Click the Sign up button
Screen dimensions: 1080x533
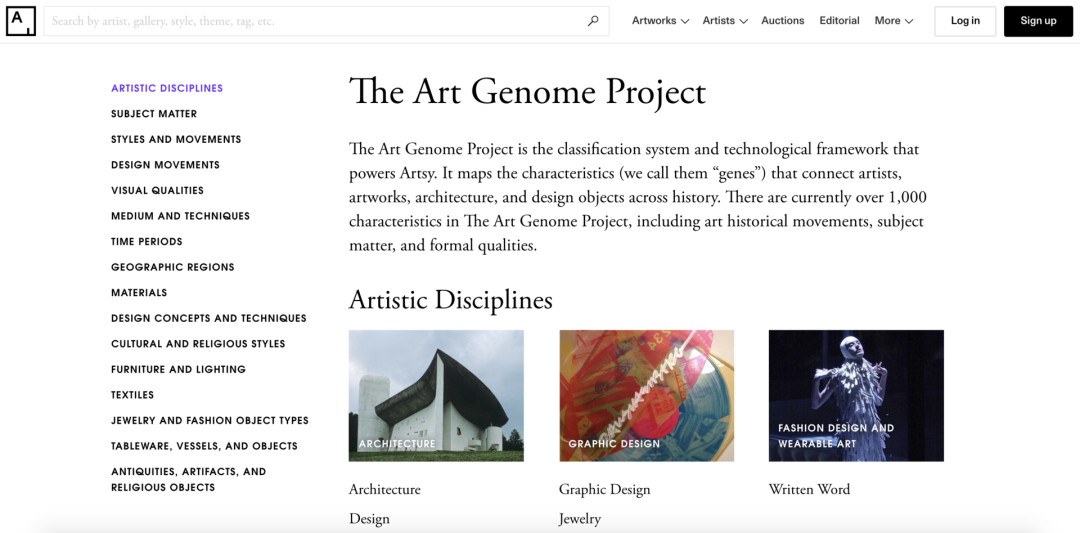(x=1038, y=21)
